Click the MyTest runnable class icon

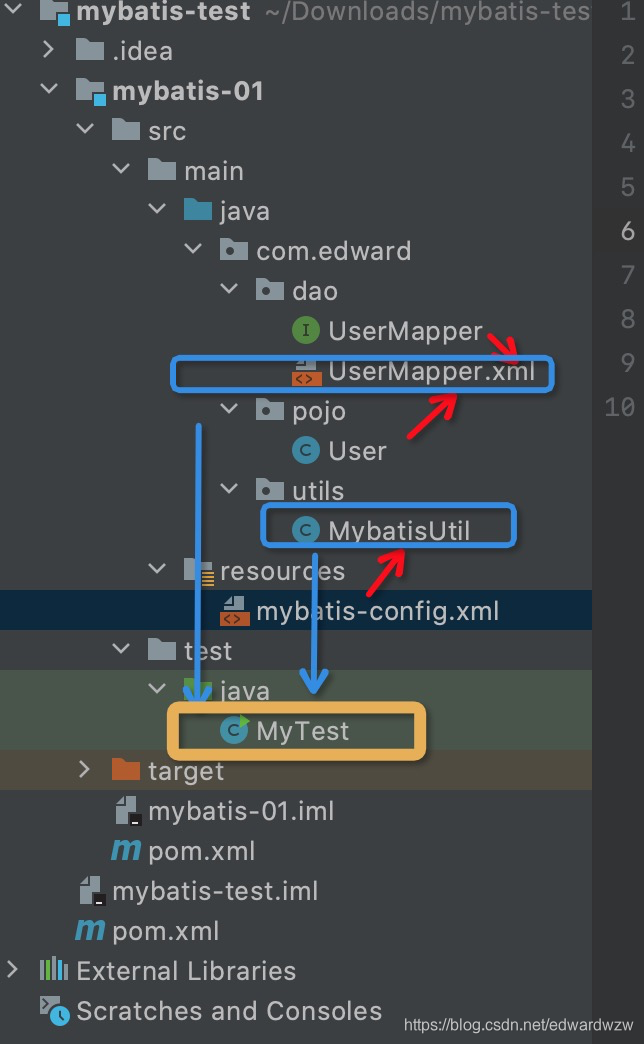[x=234, y=730]
